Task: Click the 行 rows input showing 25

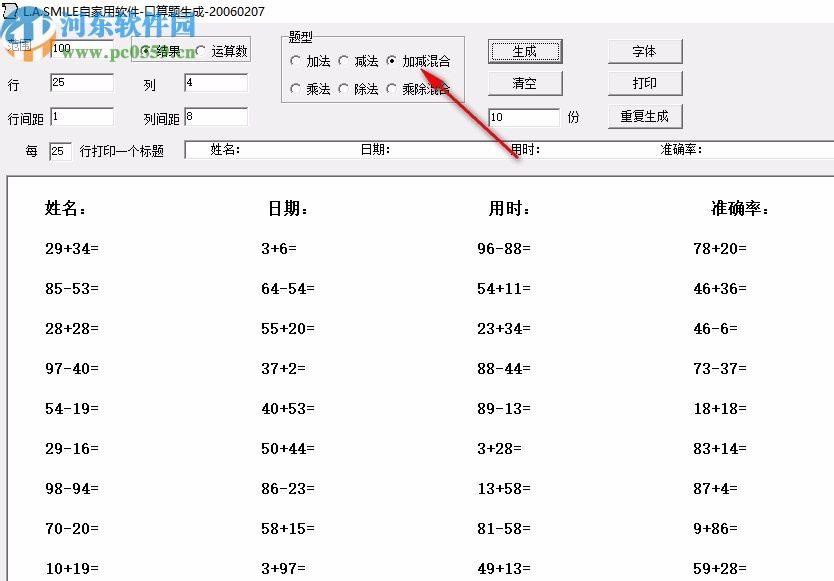Action: (x=80, y=82)
